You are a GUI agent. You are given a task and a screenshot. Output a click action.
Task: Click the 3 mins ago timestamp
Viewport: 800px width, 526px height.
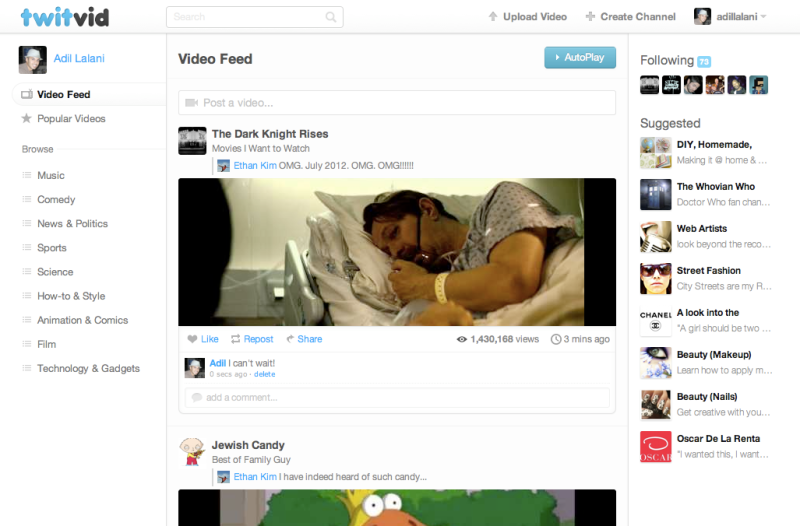(581, 339)
